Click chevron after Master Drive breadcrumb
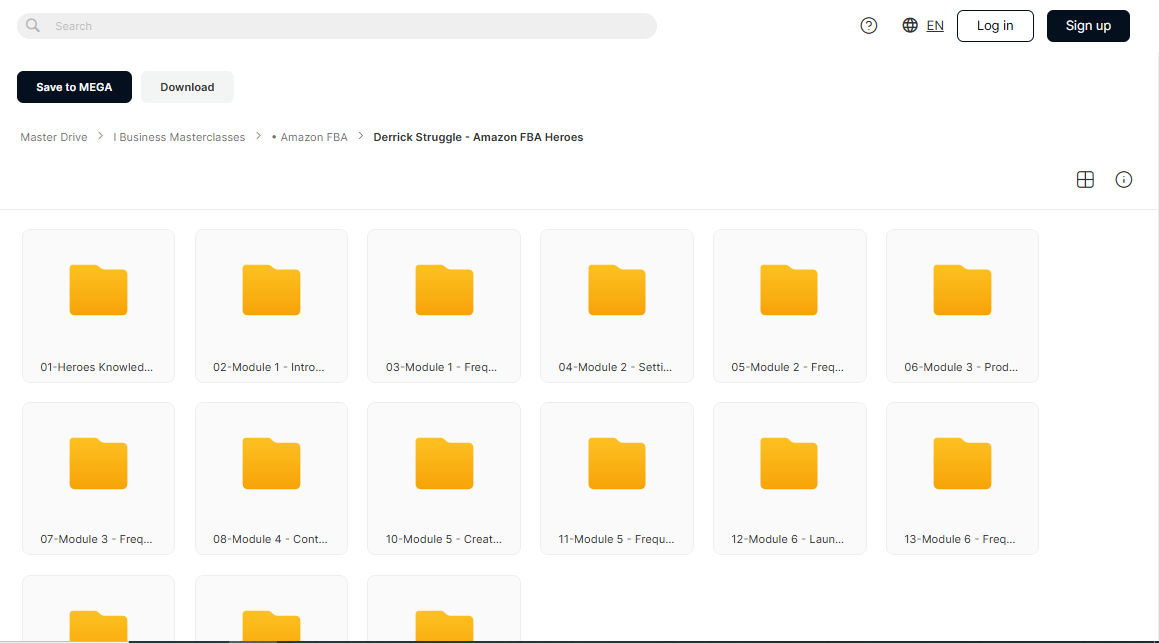This screenshot has height=643, width=1159. click(x=101, y=136)
